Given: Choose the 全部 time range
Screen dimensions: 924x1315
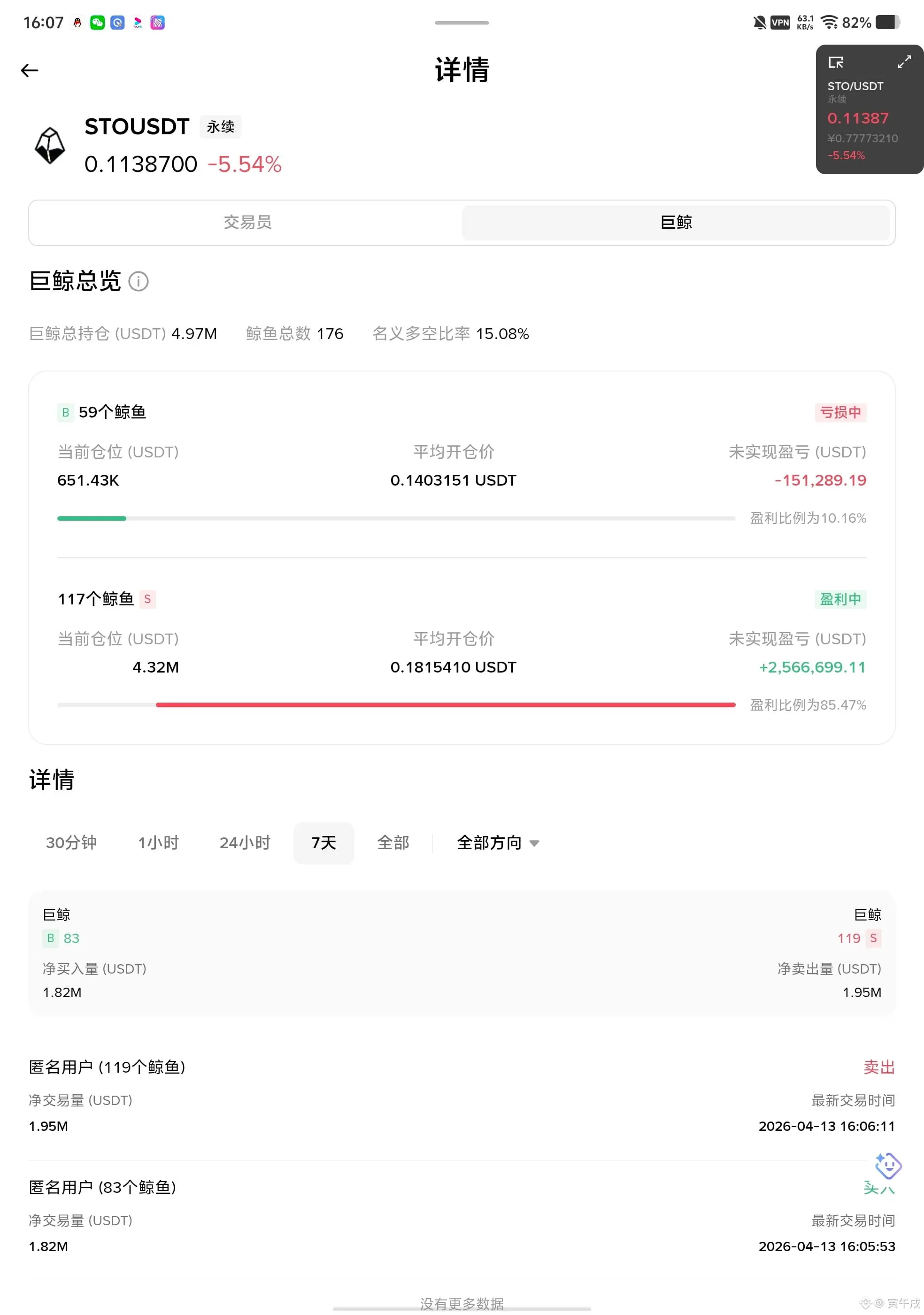Looking at the screenshot, I should point(393,843).
